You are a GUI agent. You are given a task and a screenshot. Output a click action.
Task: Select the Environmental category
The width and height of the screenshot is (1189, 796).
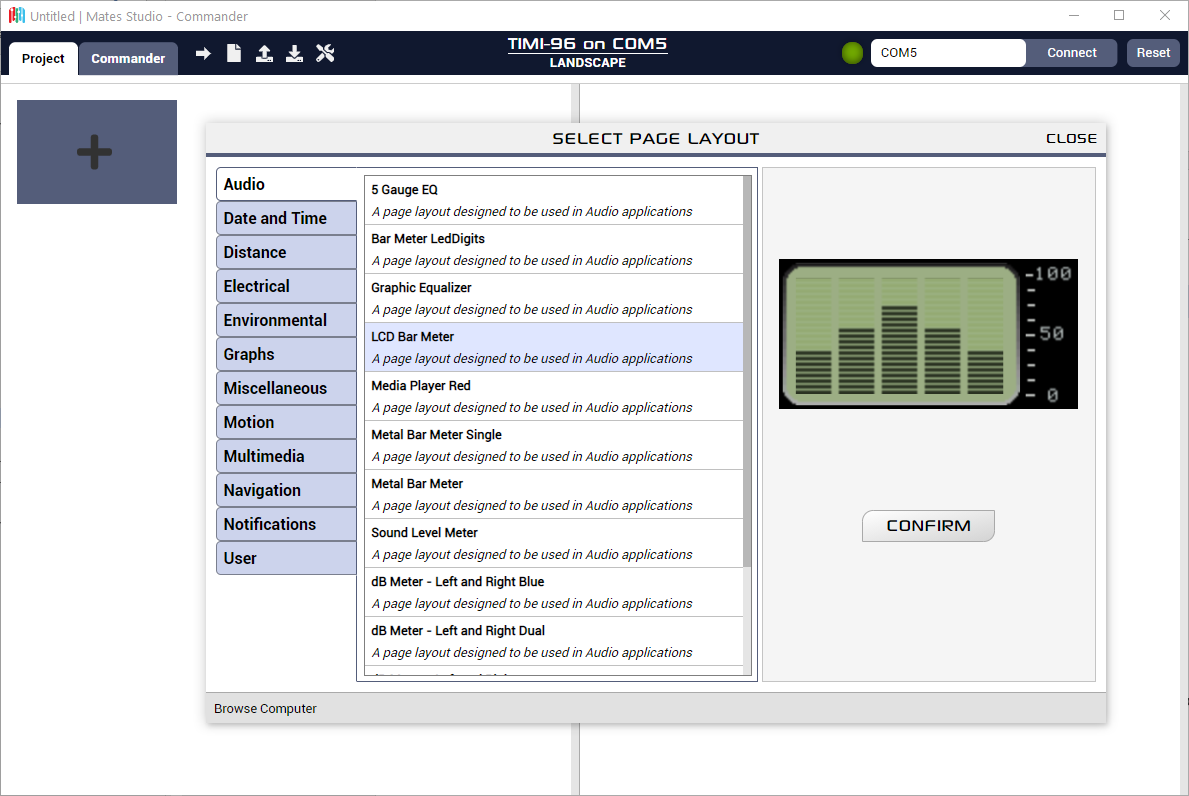click(x=287, y=321)
